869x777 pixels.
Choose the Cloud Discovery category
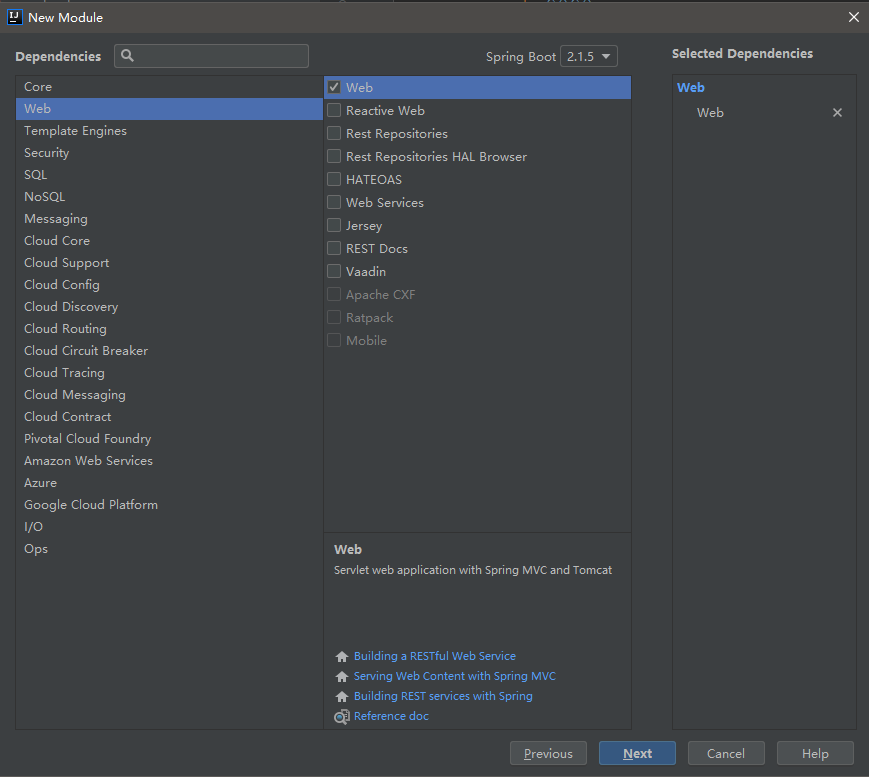pos(71,307)
